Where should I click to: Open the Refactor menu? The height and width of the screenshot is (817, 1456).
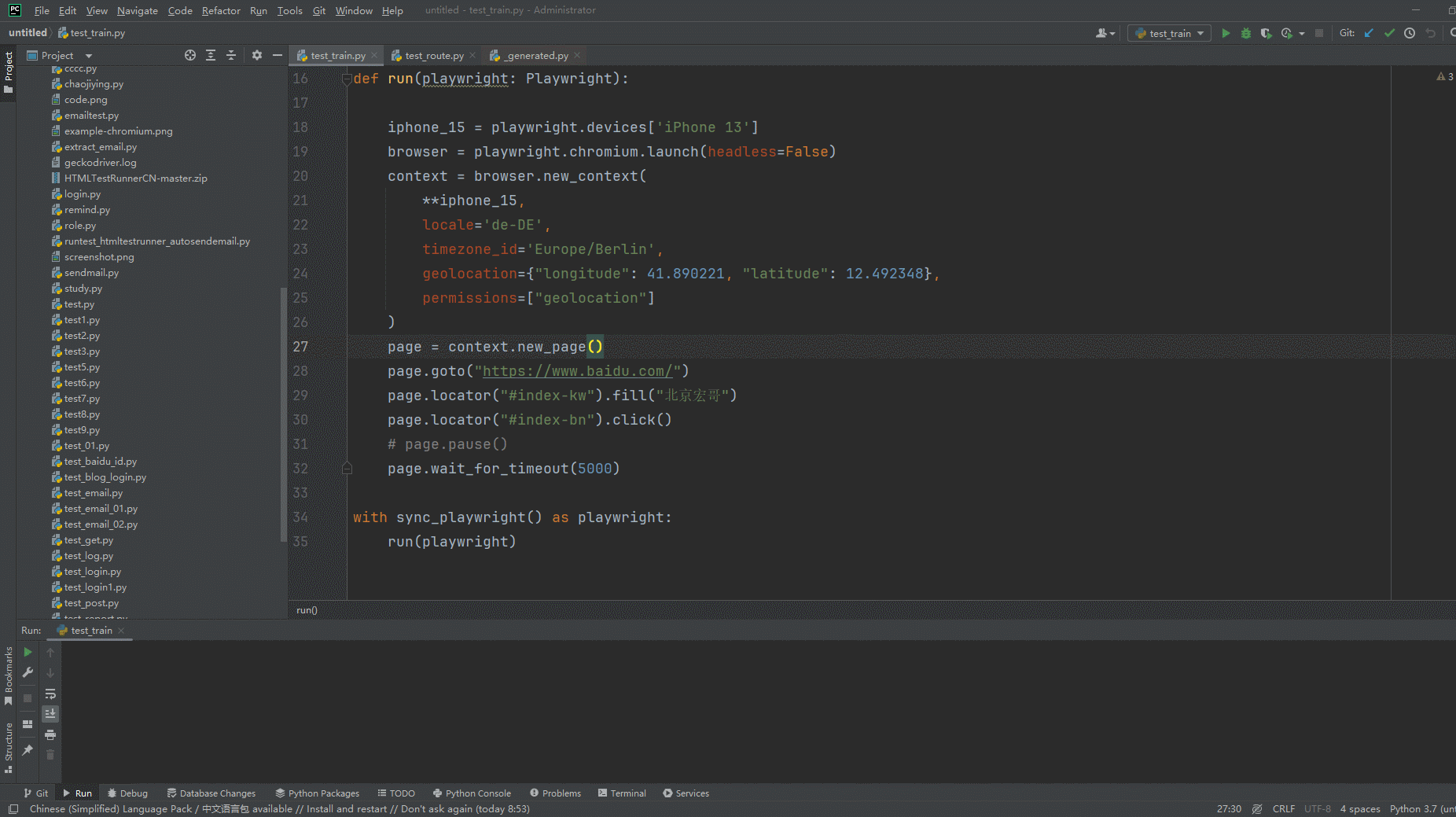221,10
